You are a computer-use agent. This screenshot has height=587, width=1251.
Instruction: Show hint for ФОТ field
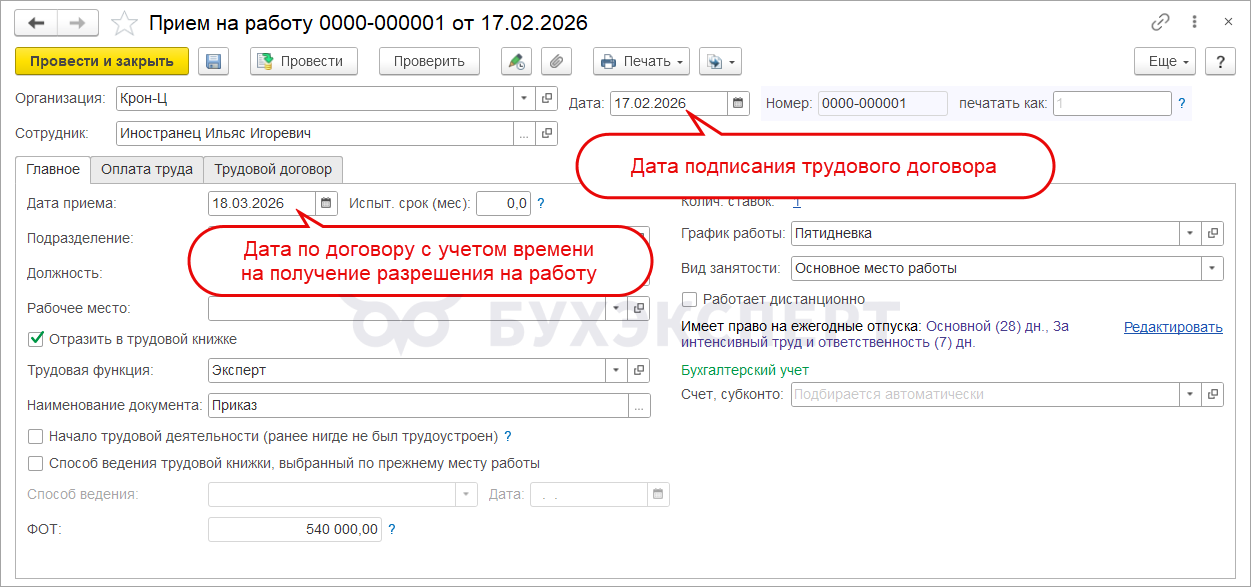pyautogui.click(x=392, y=529)
